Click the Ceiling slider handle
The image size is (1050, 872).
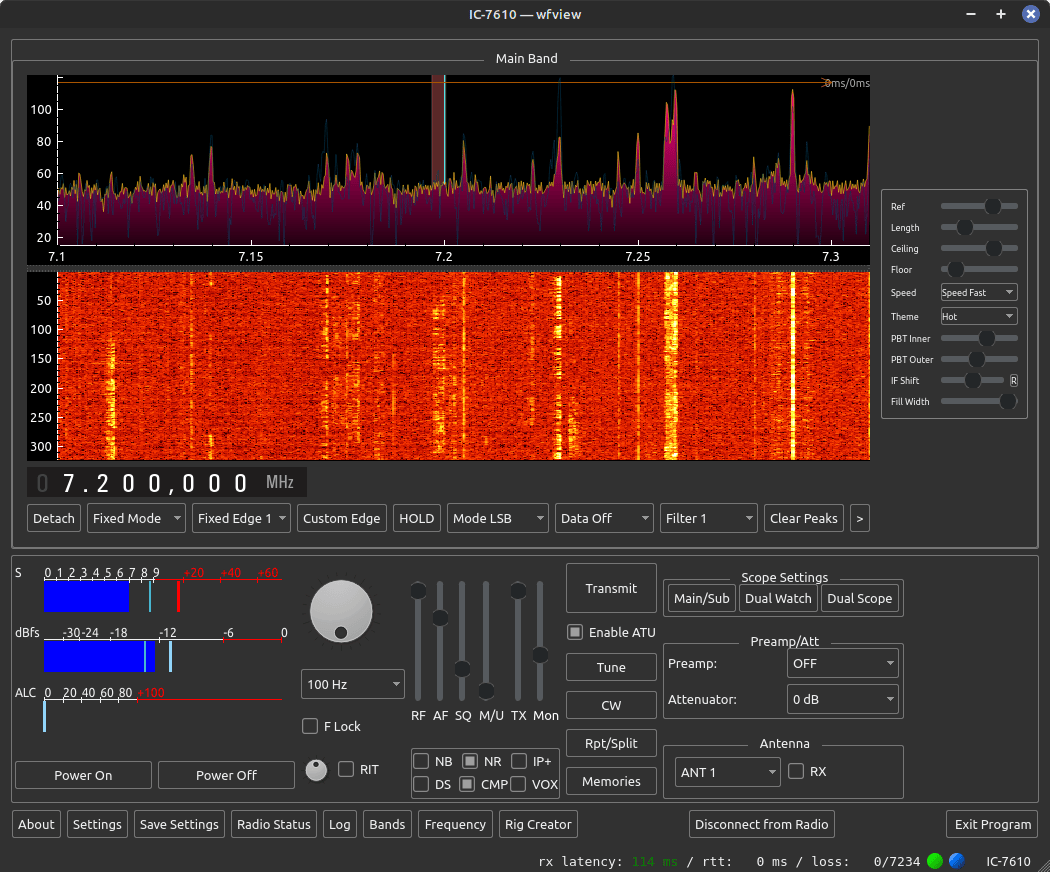click(994, 248)
